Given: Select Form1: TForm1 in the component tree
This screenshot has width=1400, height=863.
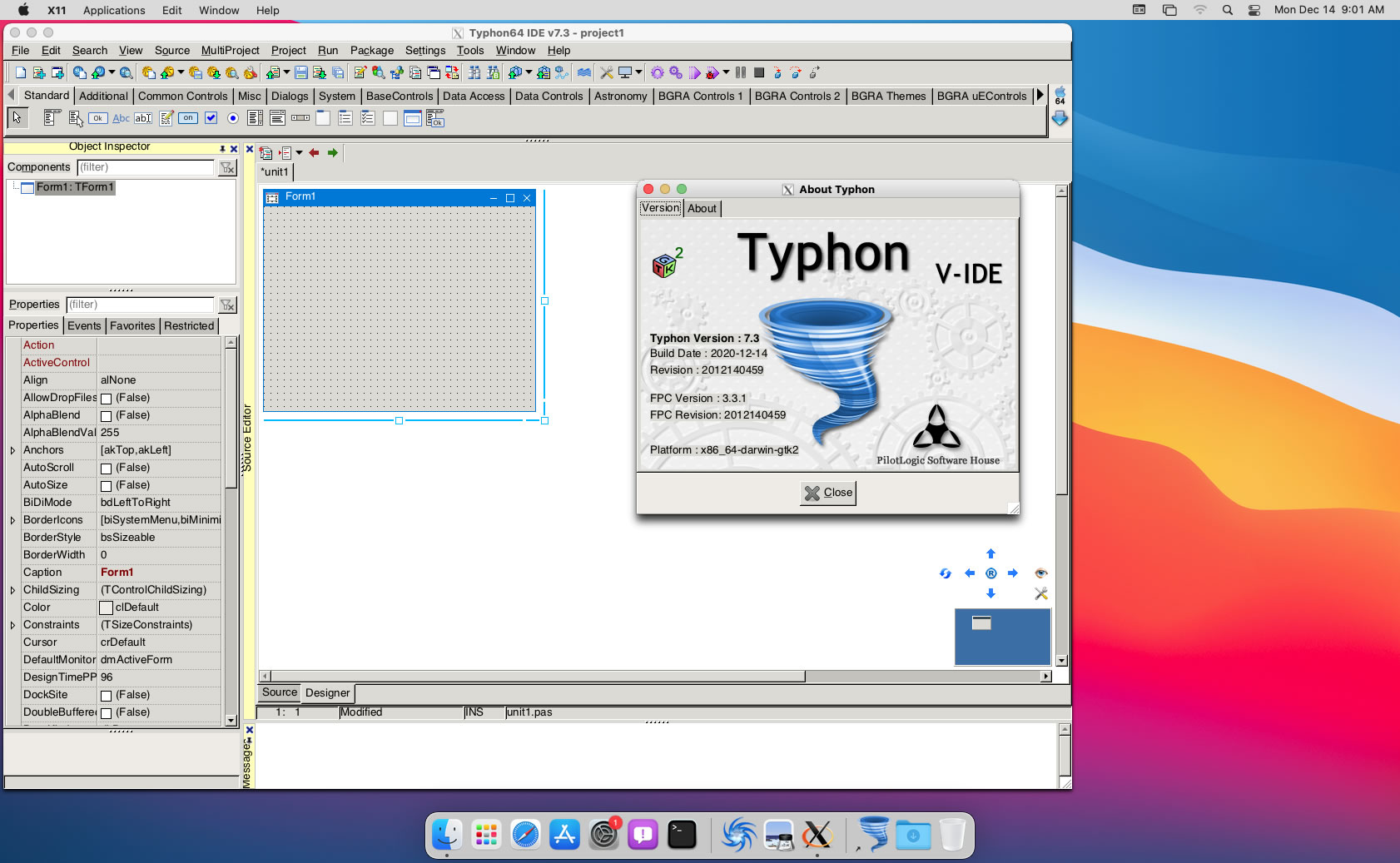Looking at the screenshot, I should 74,187.
